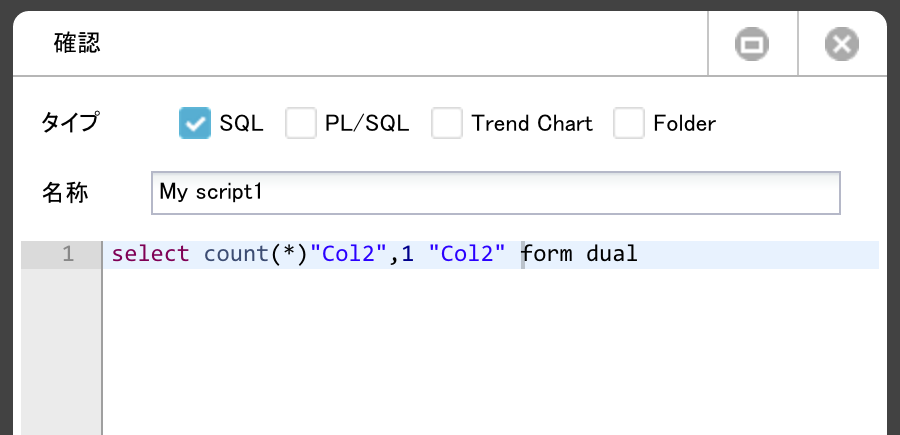Click the empty editor area below line 1
Screen dimensions: 900x435
click(x=491, y=352)
